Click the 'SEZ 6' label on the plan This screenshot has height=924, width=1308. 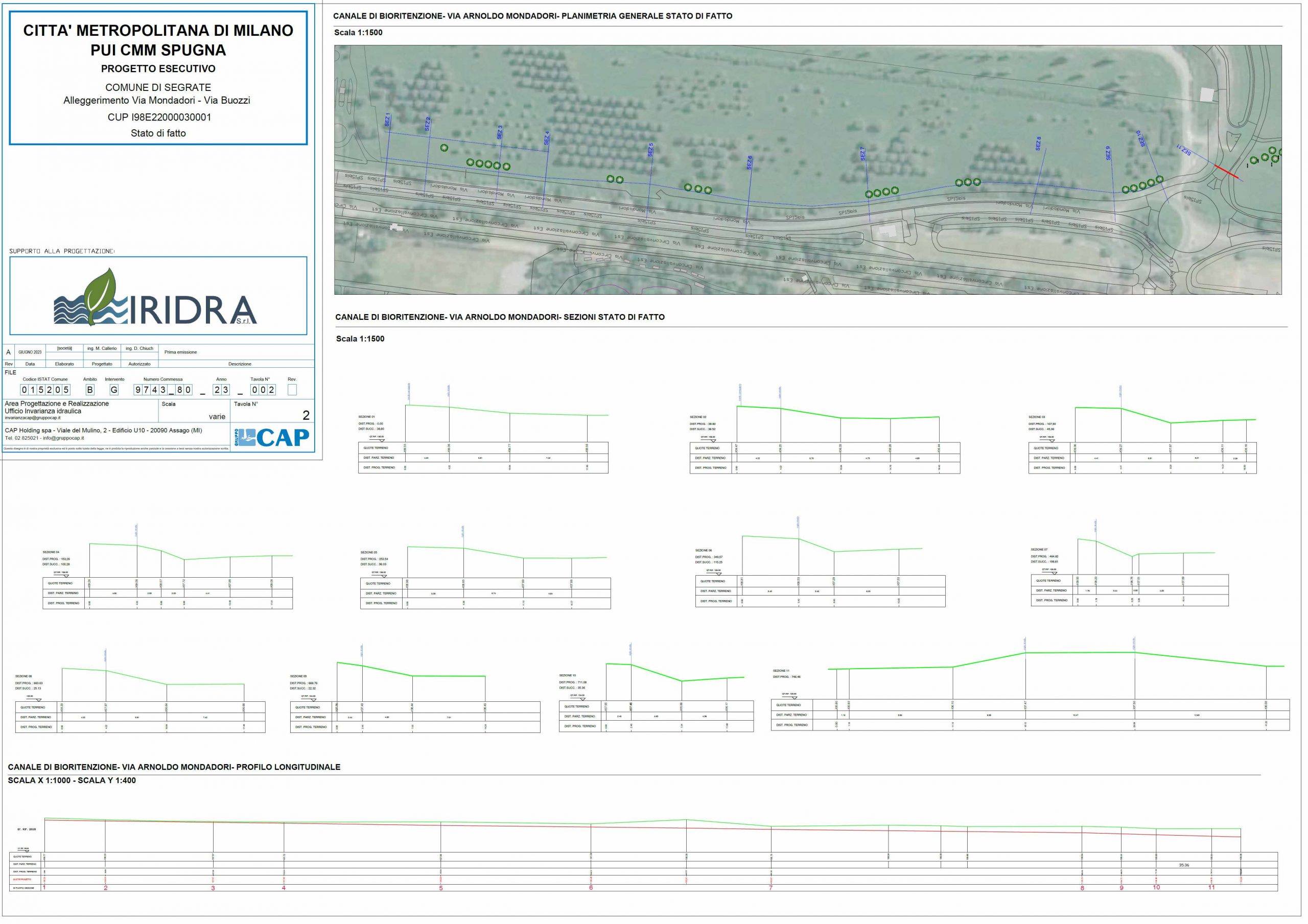click(x=750, y=163)
